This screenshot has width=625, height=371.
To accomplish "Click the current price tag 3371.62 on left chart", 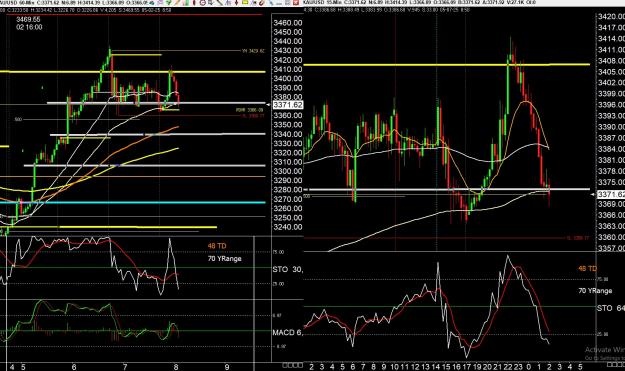I will click(x=288, y=105).
